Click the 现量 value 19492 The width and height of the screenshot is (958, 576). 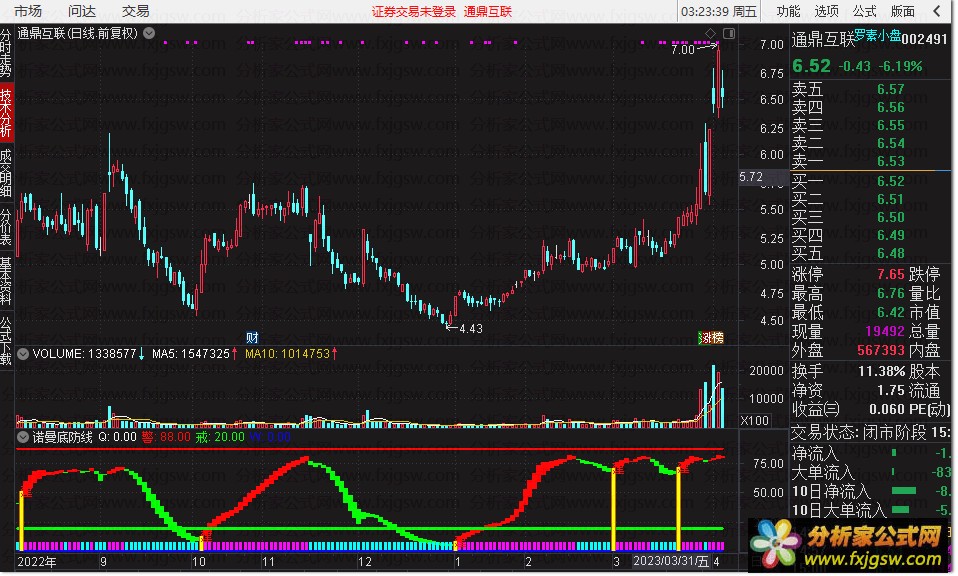pyautogui.click(x=885, y=331)
